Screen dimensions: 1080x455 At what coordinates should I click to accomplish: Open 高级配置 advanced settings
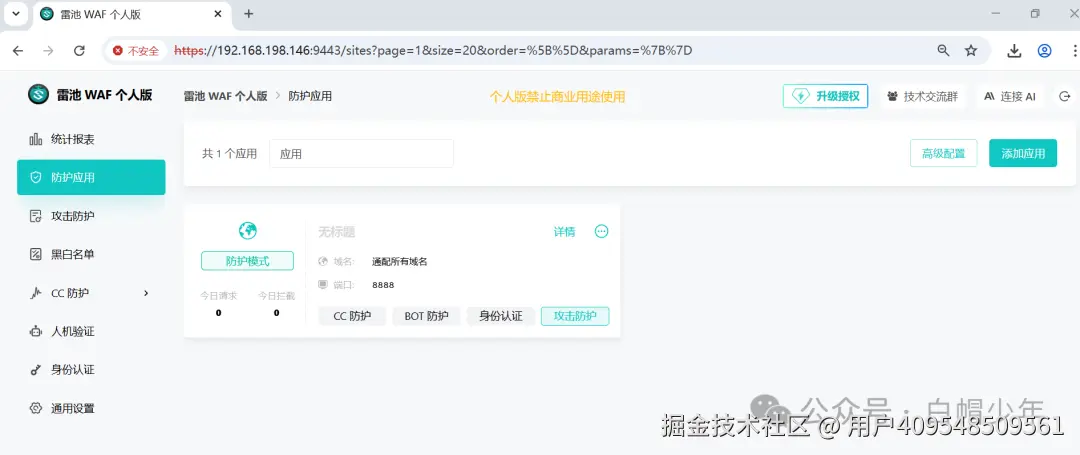tap(944, 154)
